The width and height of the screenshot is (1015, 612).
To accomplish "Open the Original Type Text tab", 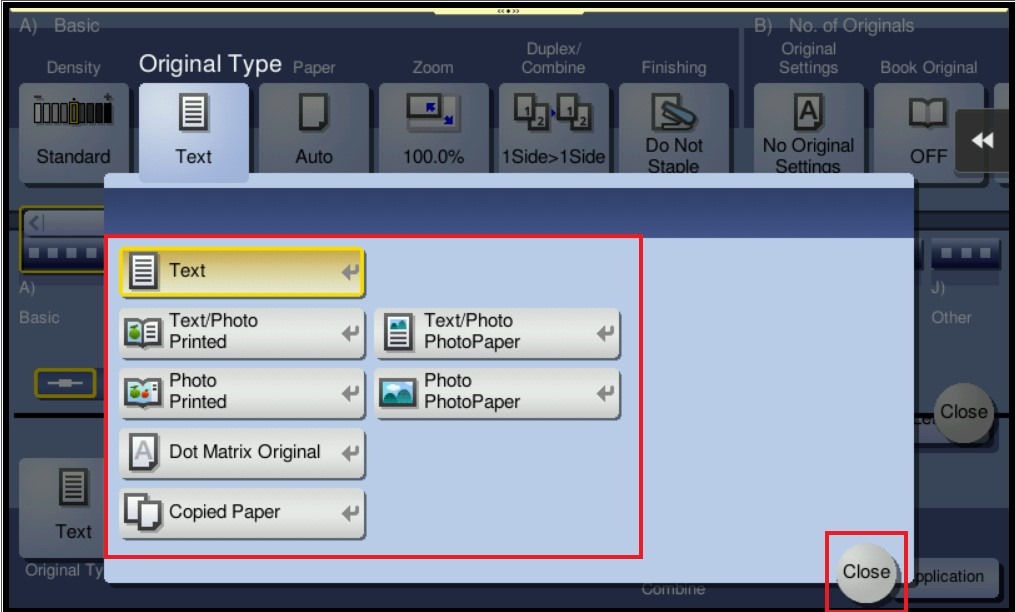I will tap(194, 133).
